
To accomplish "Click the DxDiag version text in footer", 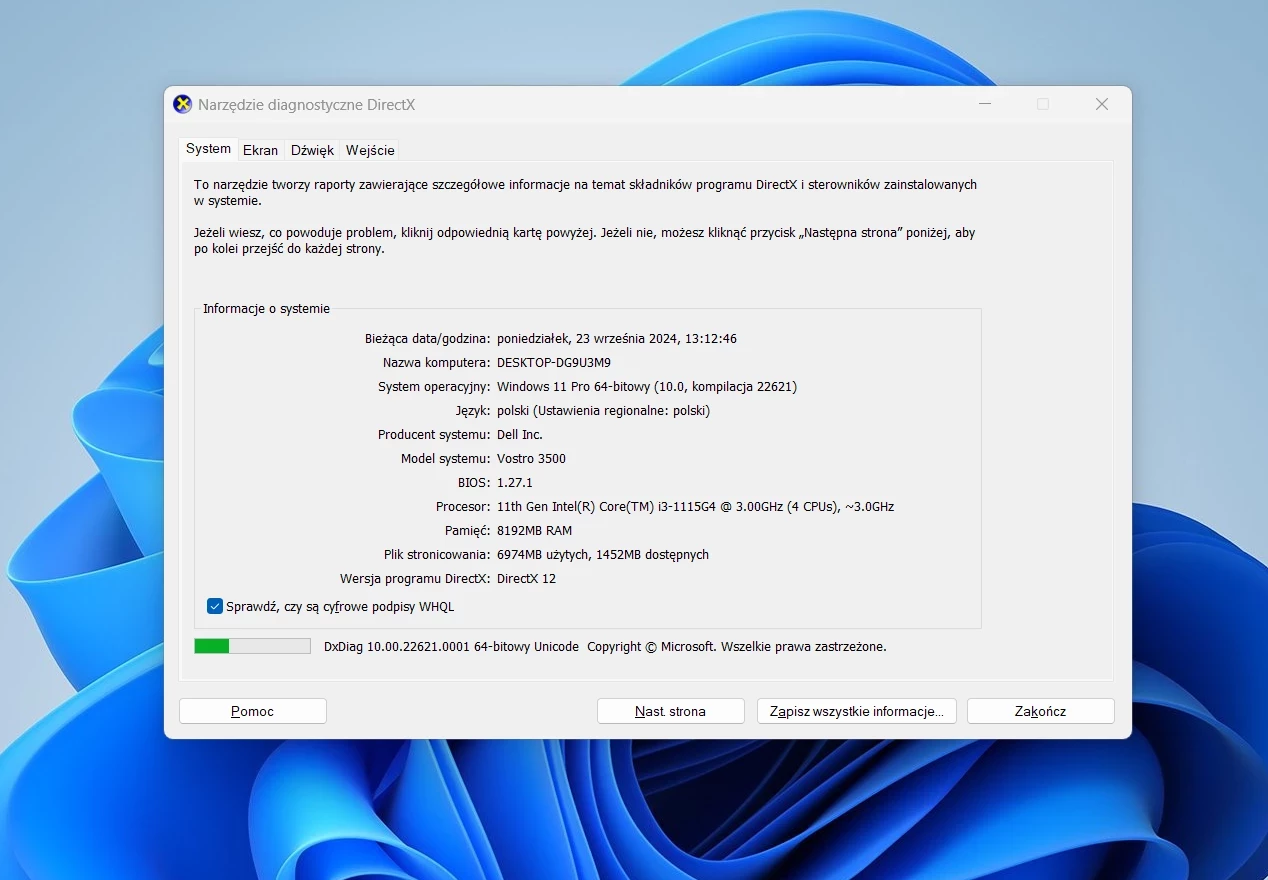I will (451, 646).
